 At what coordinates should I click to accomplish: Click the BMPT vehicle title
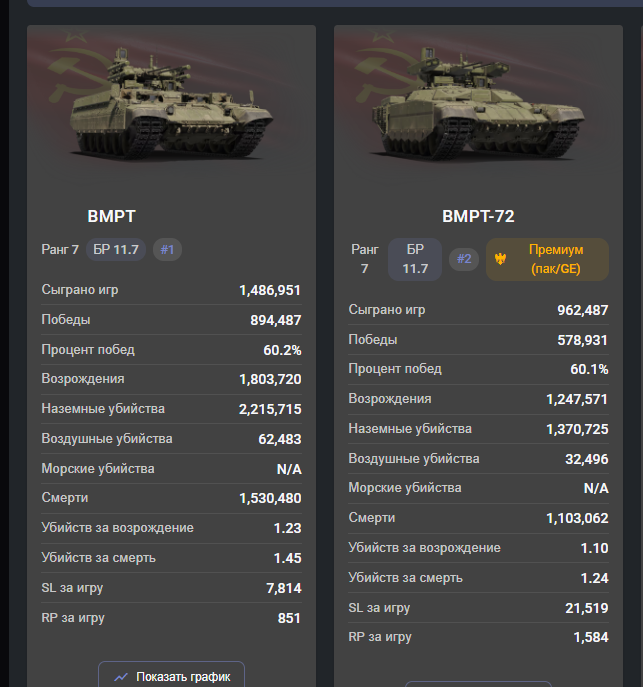(x=111, y=216)
